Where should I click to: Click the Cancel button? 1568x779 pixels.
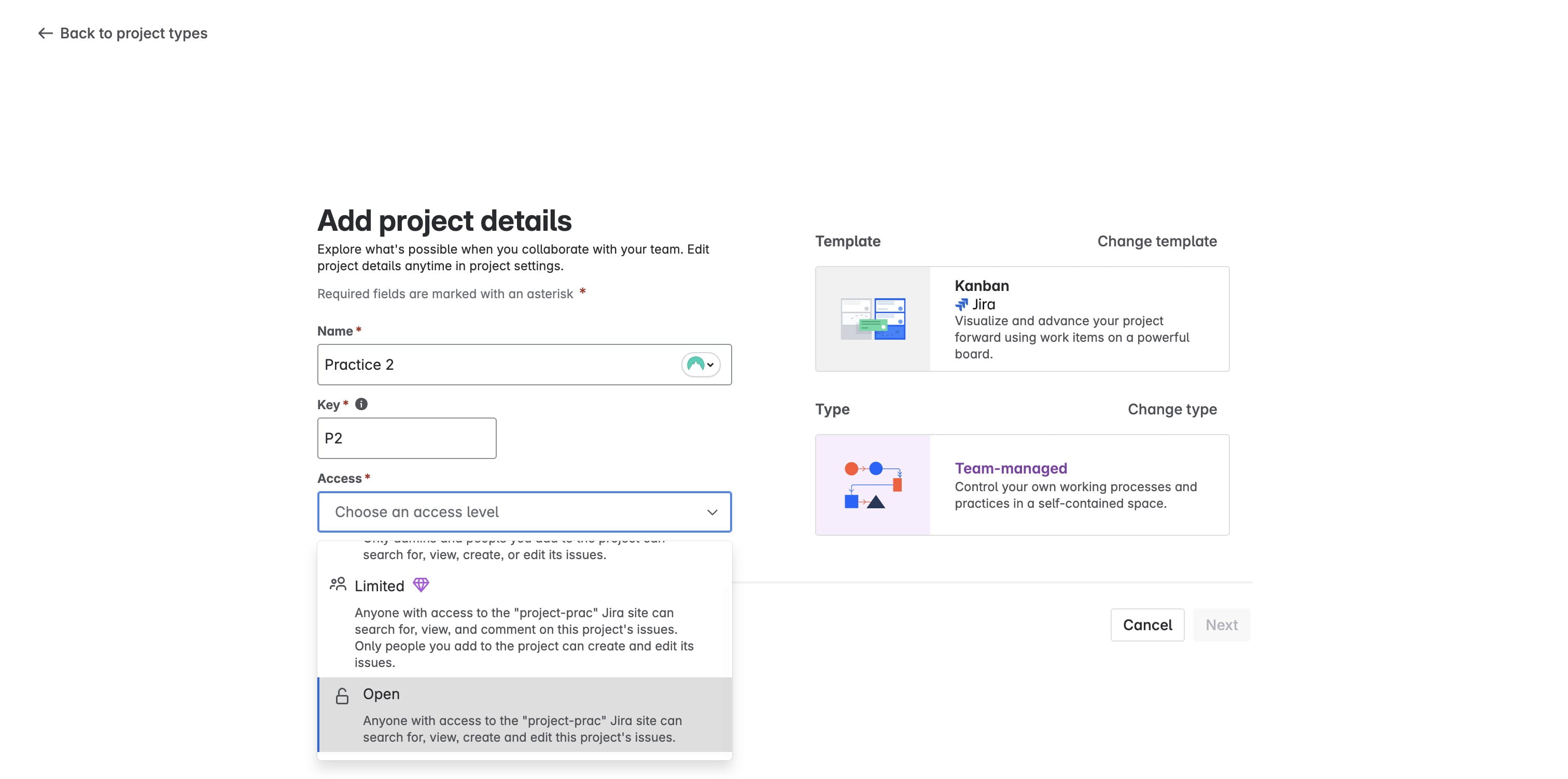pos(1147,624)
